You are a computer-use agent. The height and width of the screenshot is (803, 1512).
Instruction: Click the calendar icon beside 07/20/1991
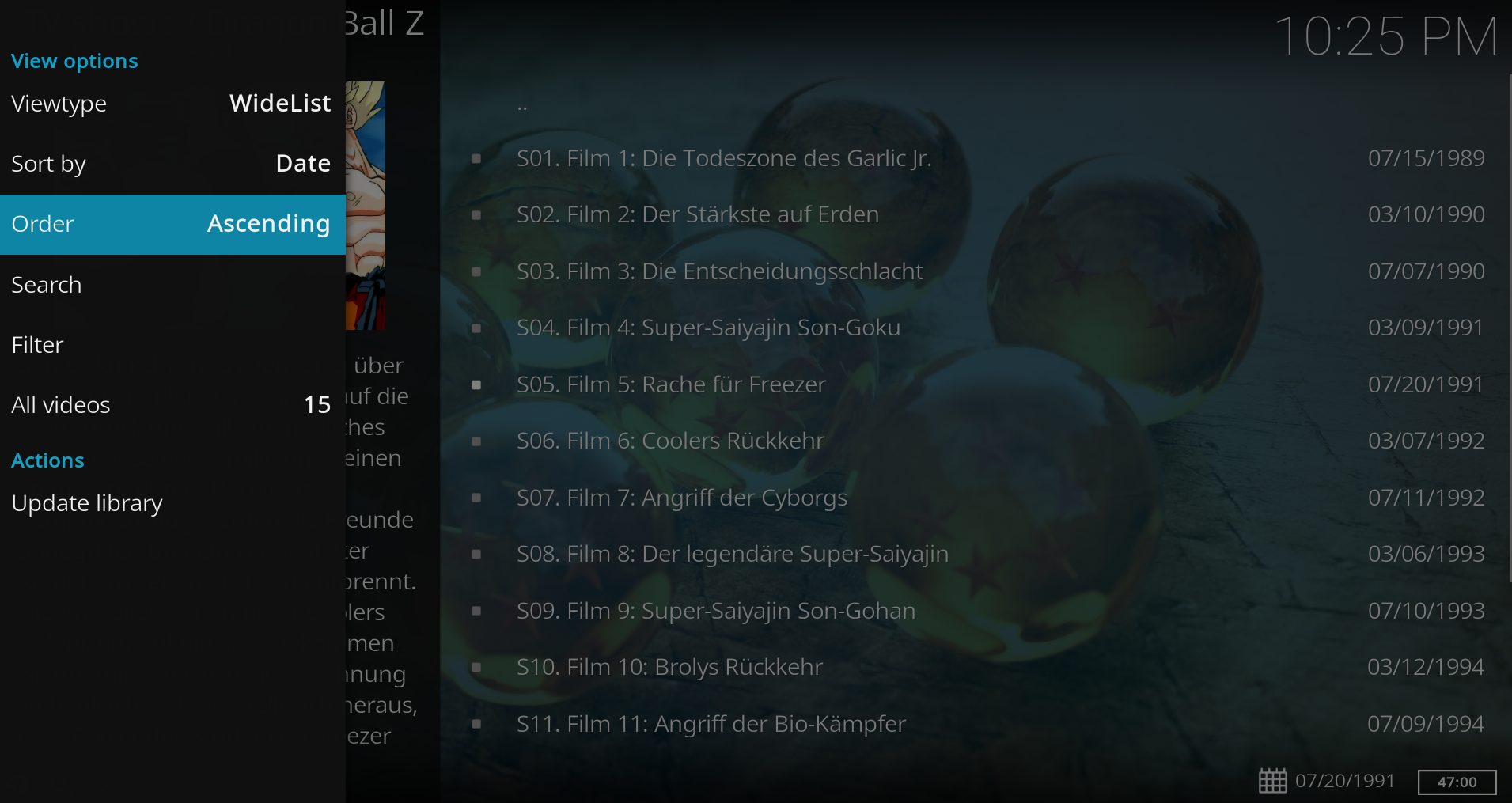1272,781
